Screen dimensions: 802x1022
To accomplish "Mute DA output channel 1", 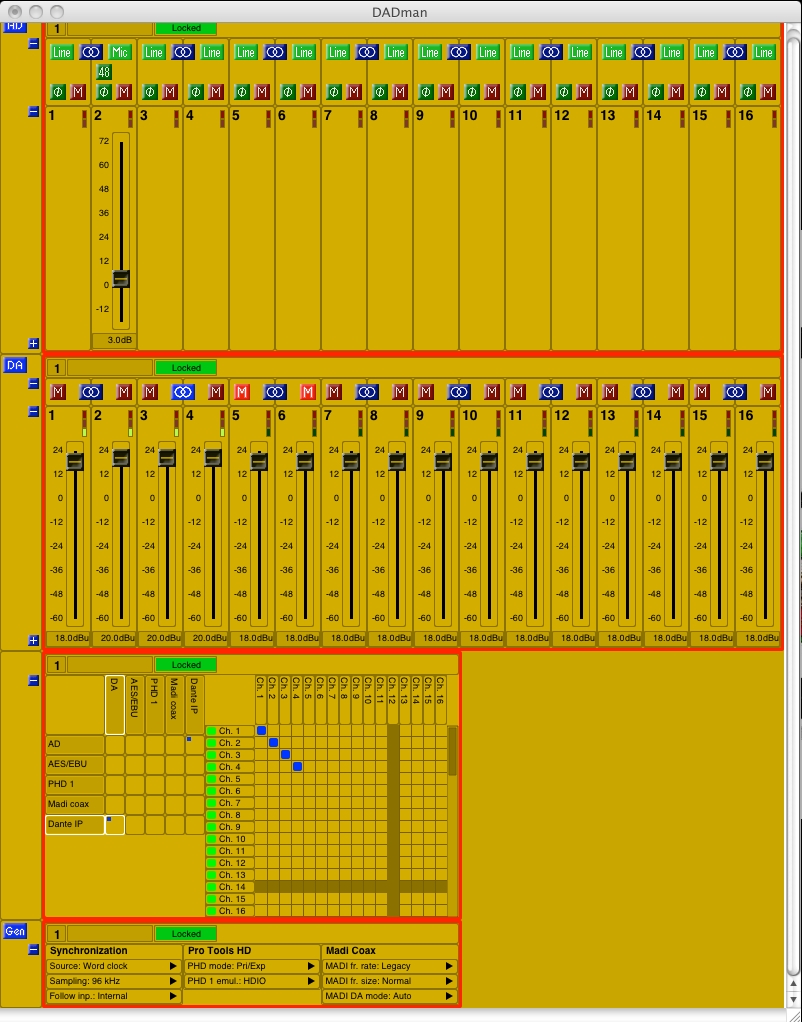I will click(x=58, y=391).
